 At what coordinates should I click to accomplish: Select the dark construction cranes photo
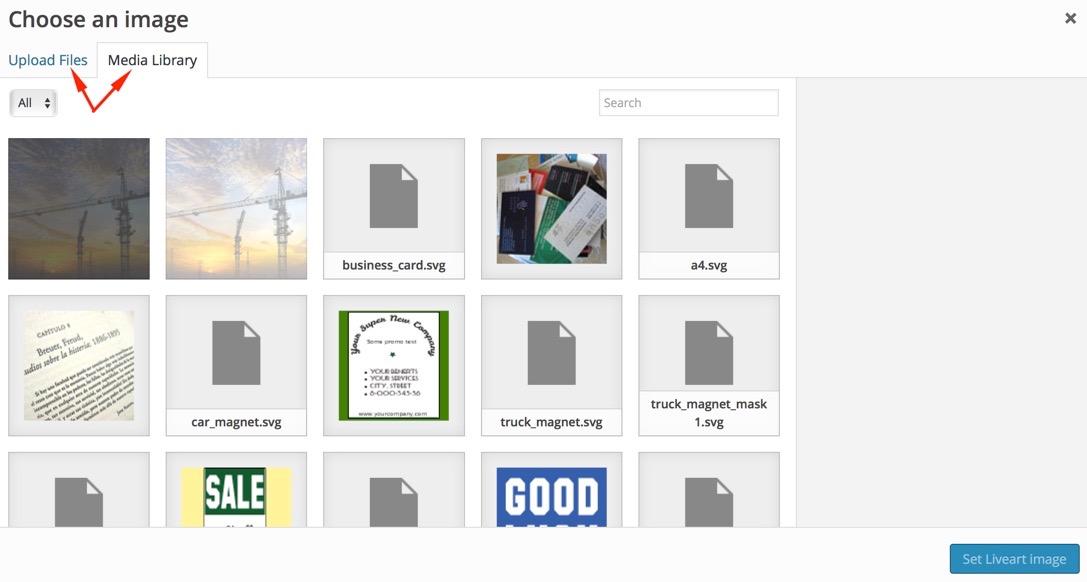click(79, 208)
